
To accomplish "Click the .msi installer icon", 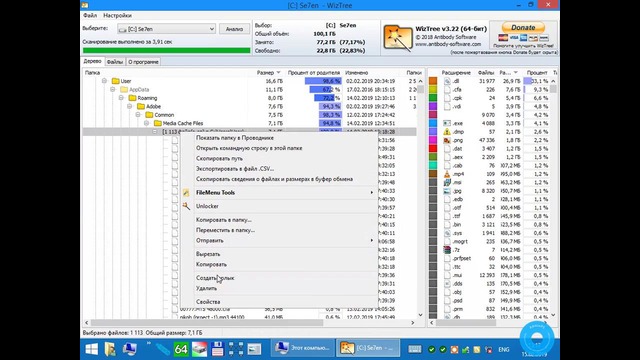I will click(x=447, y=182).
